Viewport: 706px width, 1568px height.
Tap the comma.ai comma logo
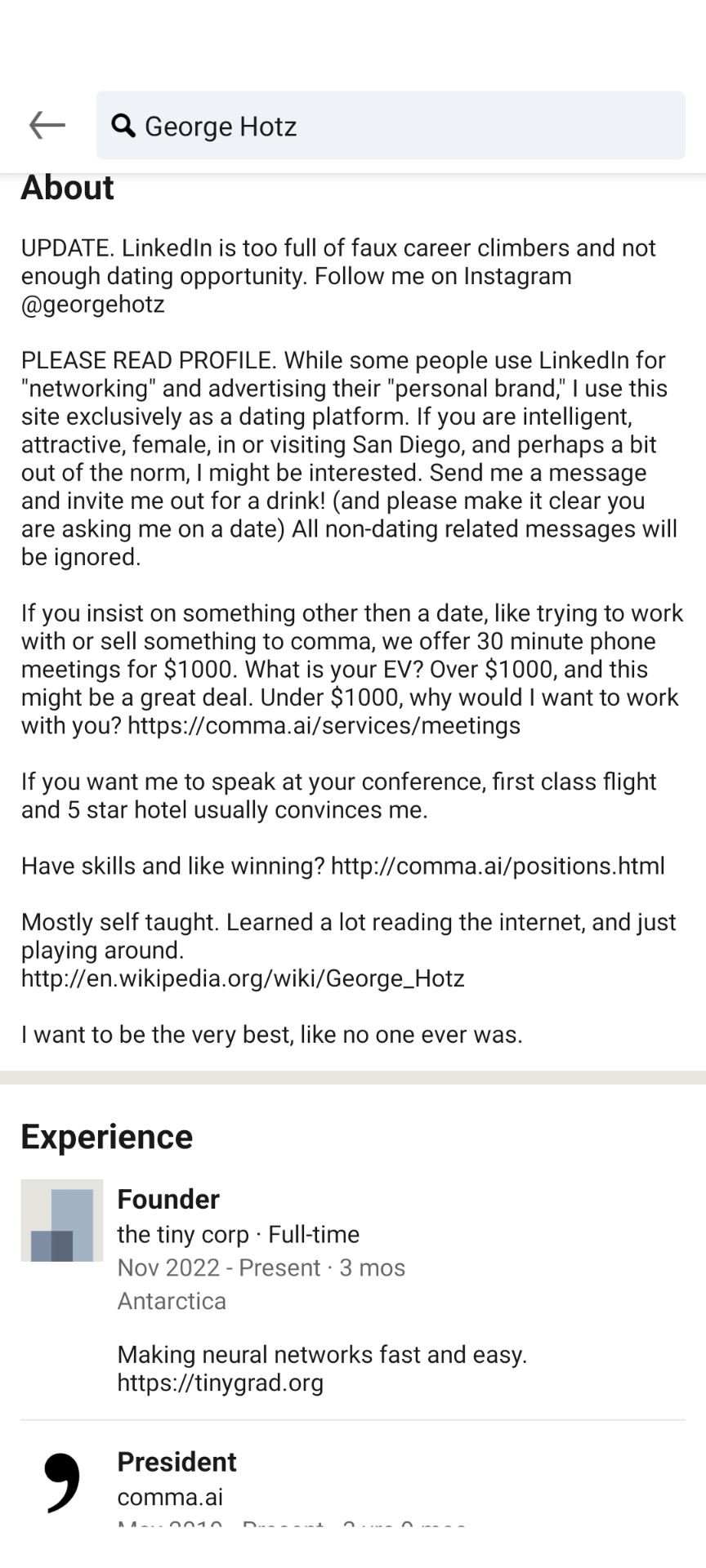point(62,1482)
